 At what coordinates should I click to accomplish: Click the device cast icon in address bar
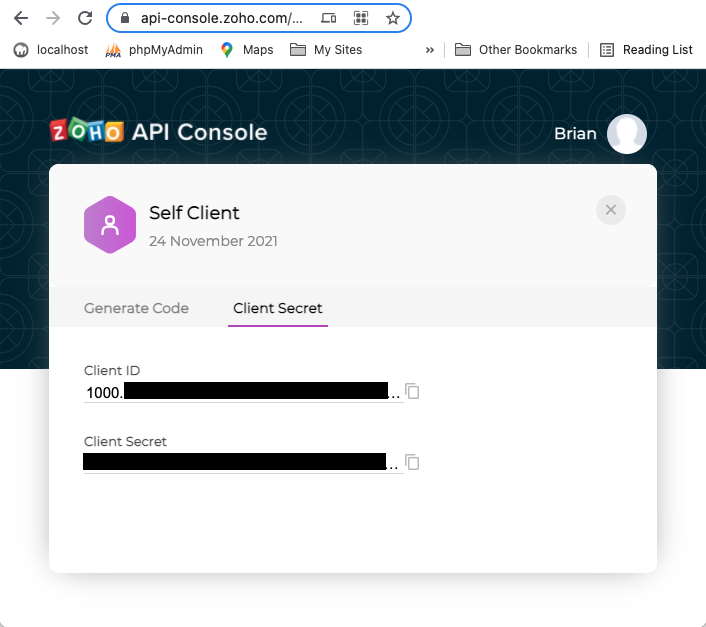click(x=328, y=18)
